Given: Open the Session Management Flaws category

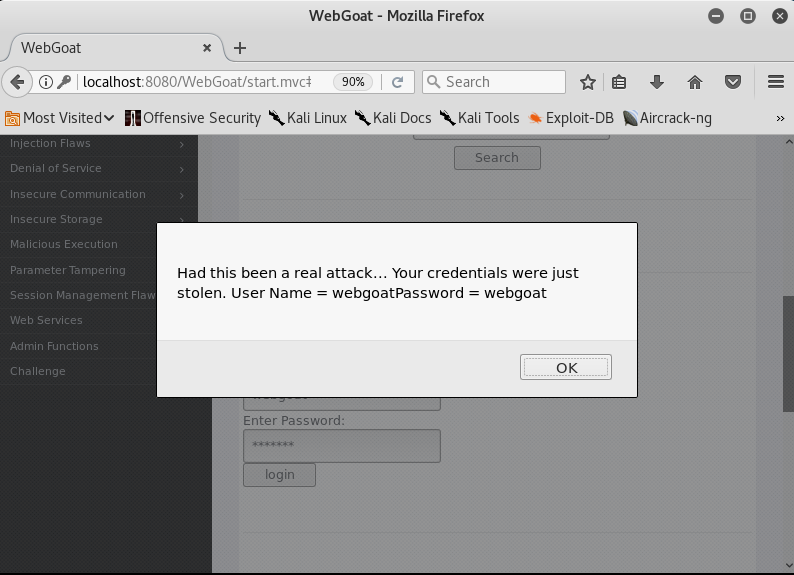Looking at the screenshot, I should click(x=83, y=295).
